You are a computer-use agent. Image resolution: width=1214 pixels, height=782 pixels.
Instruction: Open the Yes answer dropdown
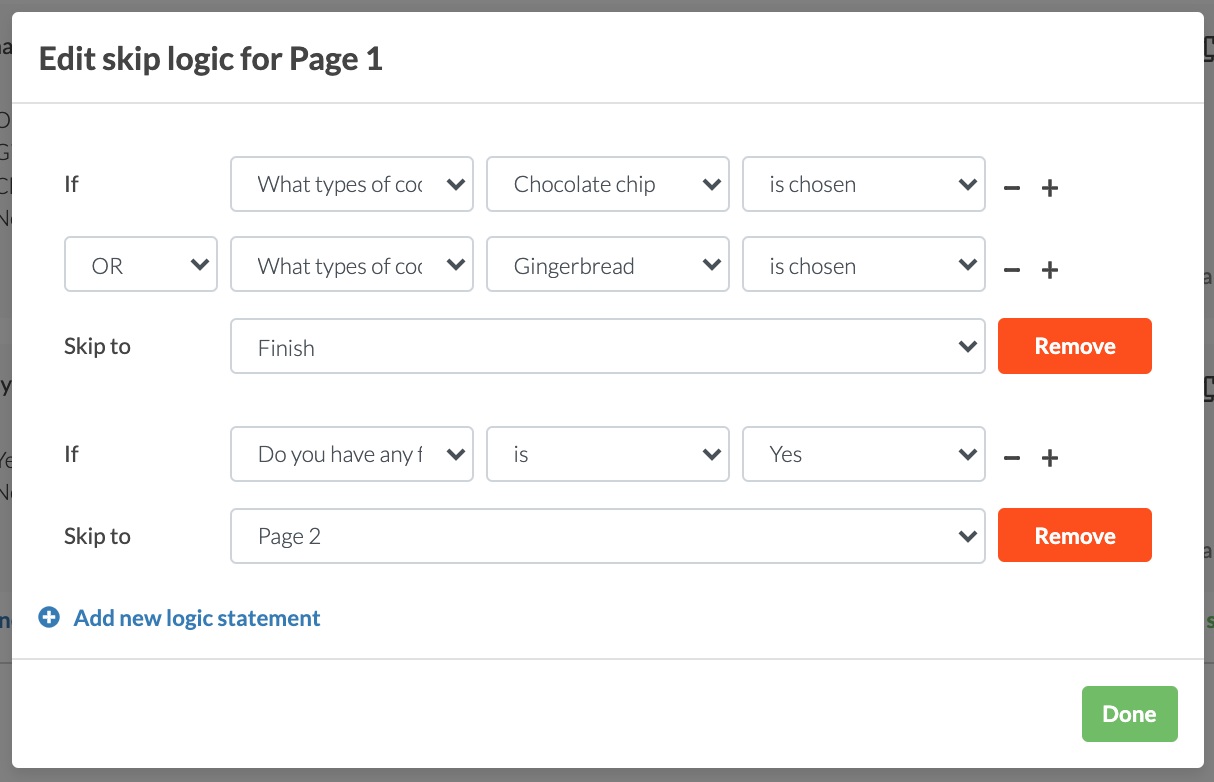click(x=863, y=454)
